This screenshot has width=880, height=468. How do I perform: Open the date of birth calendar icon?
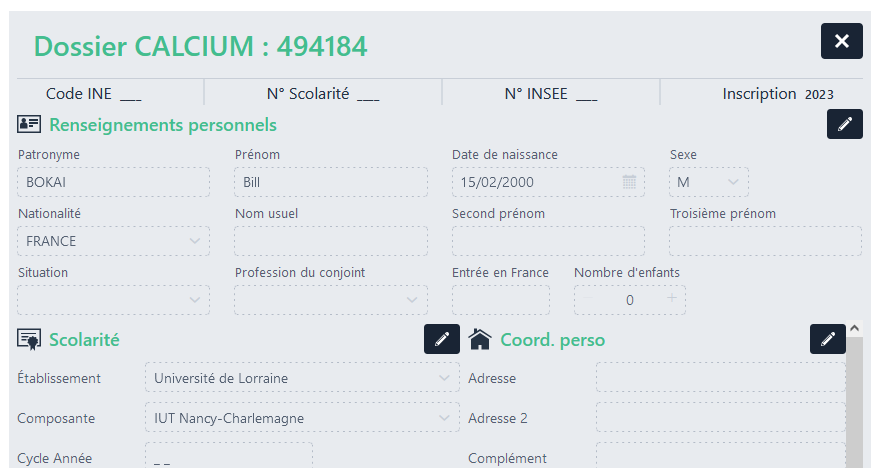coord(629,182)
